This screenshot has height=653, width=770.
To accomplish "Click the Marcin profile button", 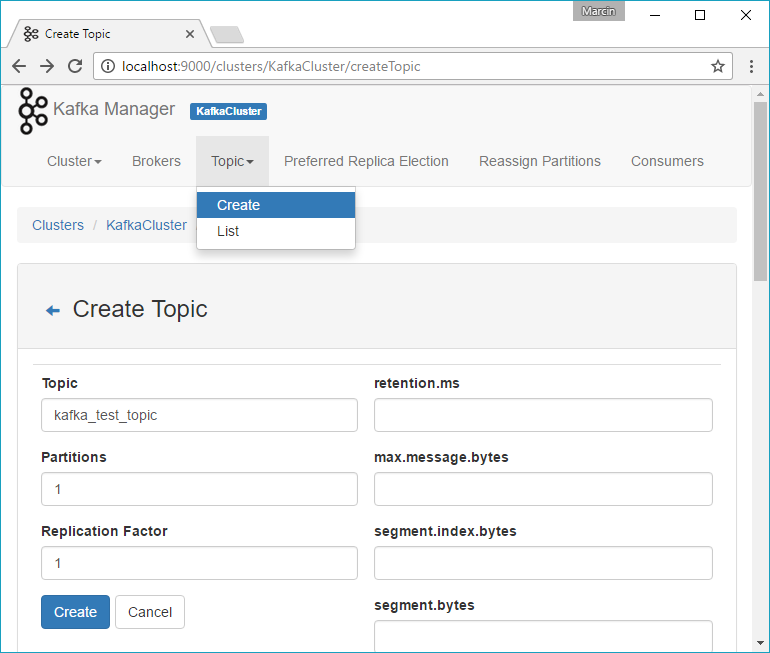I will 599,11.
